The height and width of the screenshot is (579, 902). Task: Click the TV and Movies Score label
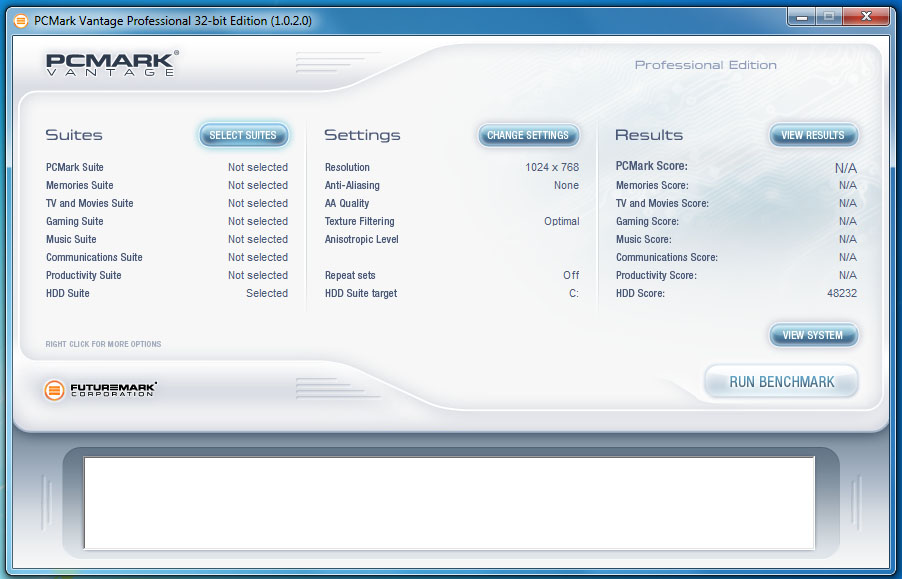pos(663,203)
